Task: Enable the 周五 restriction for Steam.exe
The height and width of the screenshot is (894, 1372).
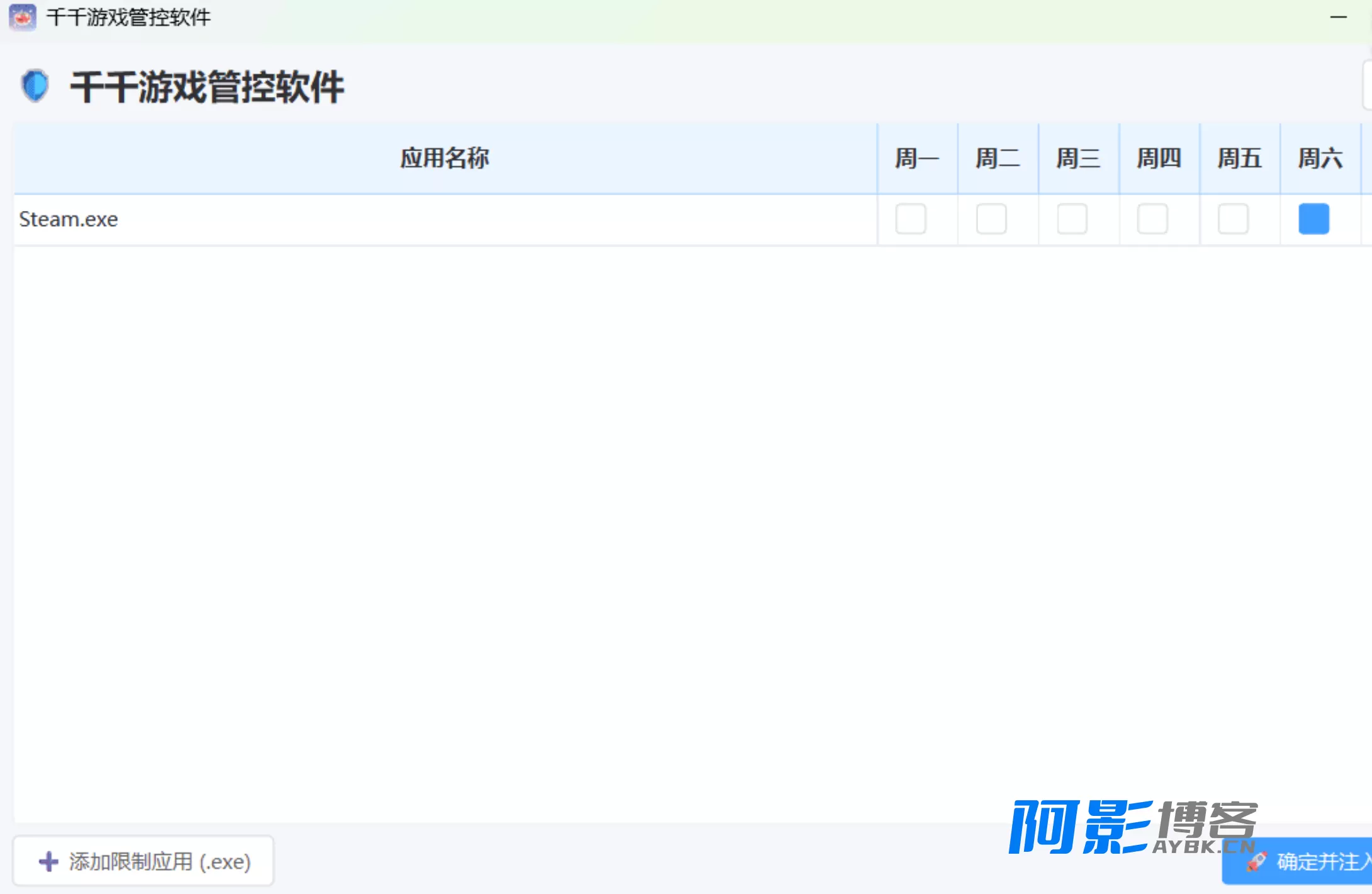Action: (1233, 219)
